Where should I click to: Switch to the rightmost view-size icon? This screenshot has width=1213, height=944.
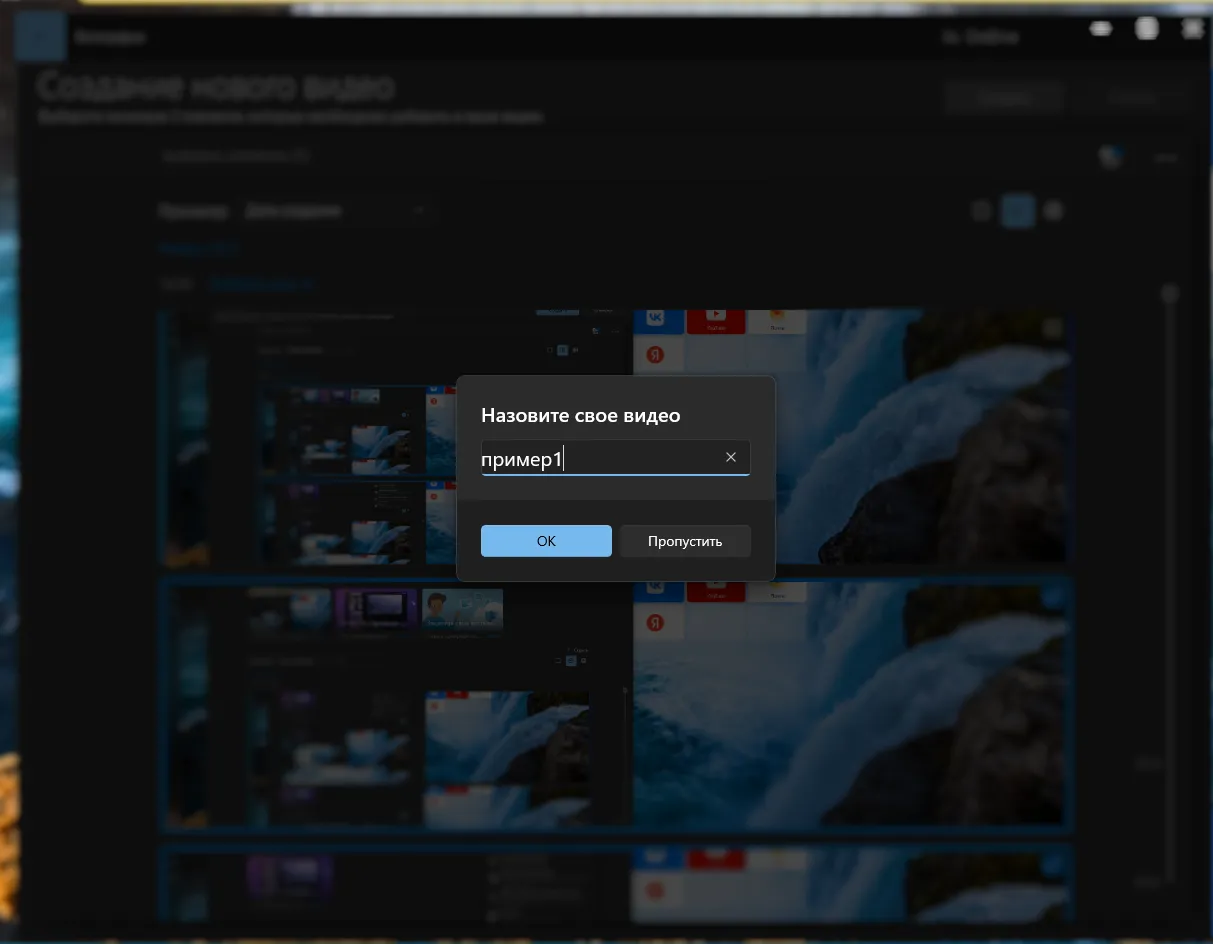(1053, 211)
